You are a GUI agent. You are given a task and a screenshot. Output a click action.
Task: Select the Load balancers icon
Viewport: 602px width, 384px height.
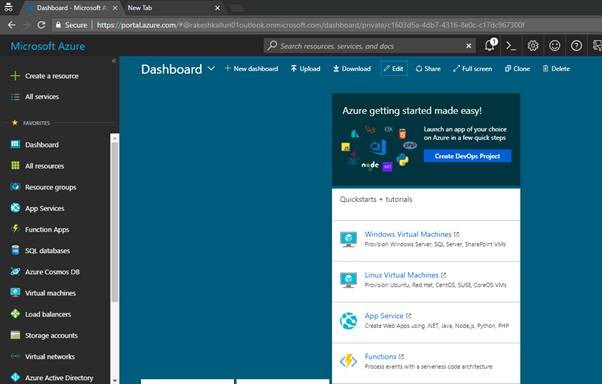point(15,314)
